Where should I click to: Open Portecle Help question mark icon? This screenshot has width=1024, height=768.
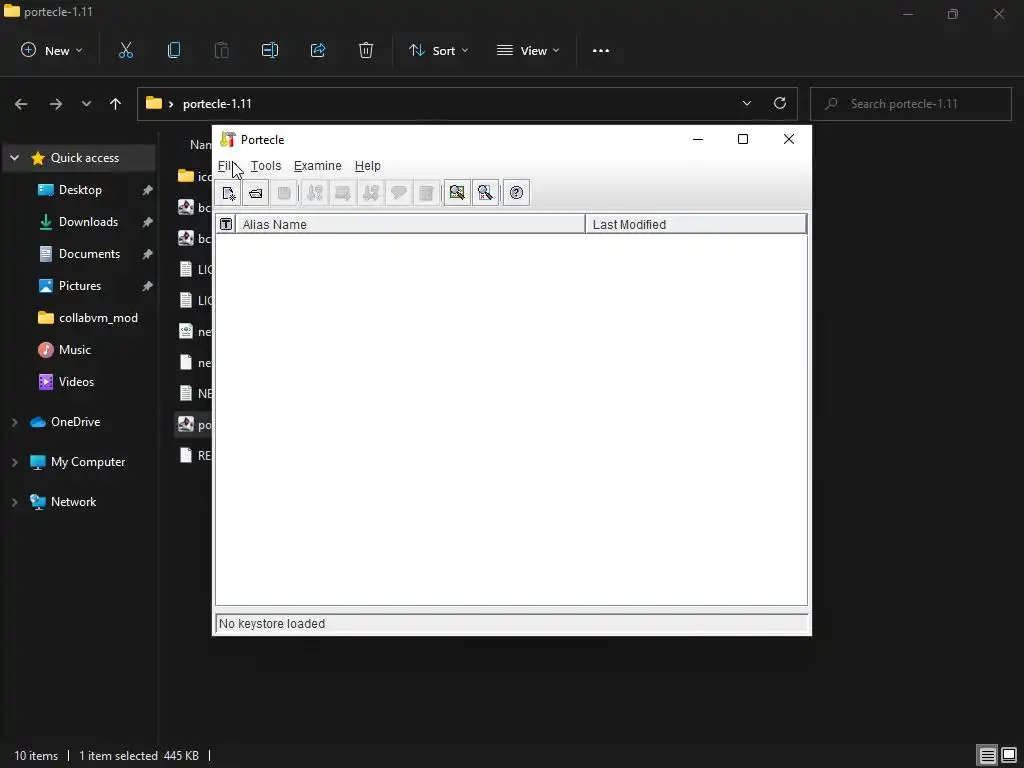pyautogui.click(x=516, y=193)
